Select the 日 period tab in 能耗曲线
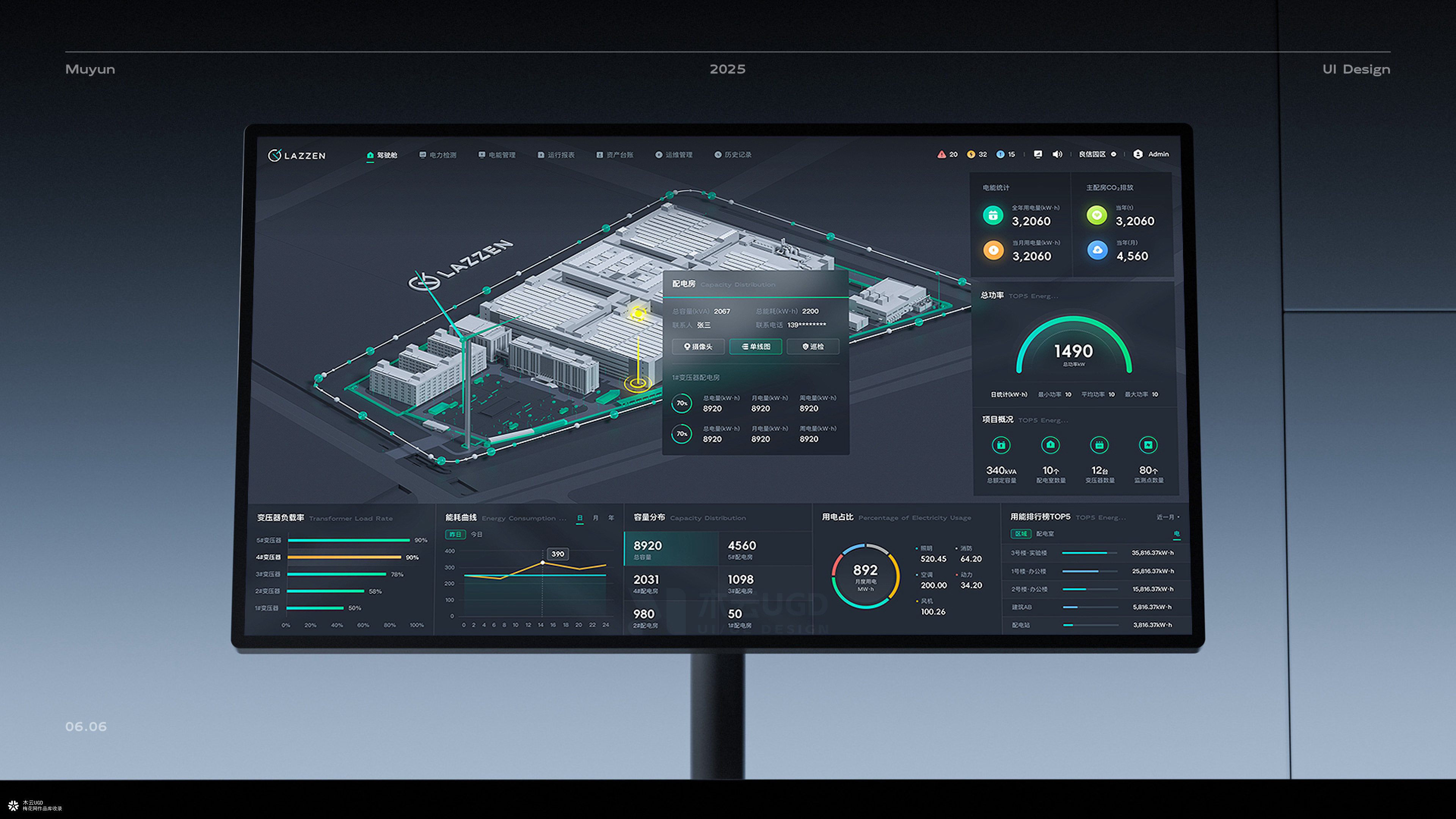 pos(580,518)
